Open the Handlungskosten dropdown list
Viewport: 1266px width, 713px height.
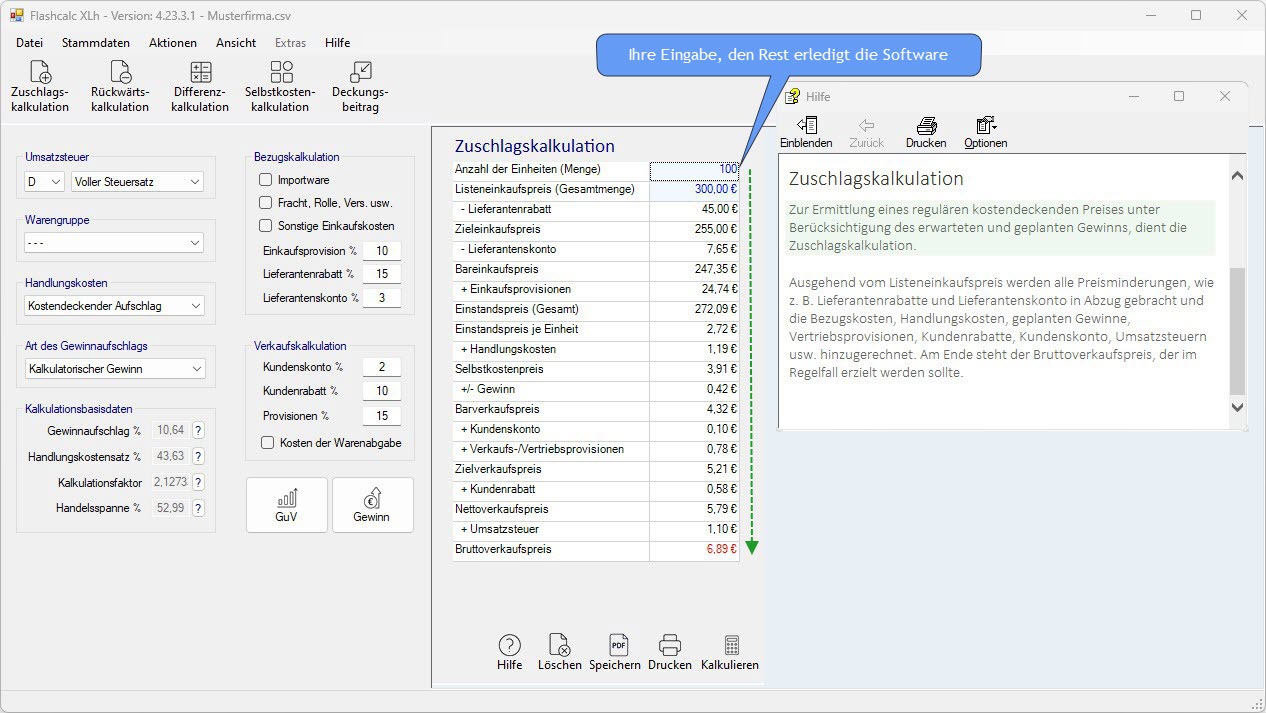click(114, 306)
